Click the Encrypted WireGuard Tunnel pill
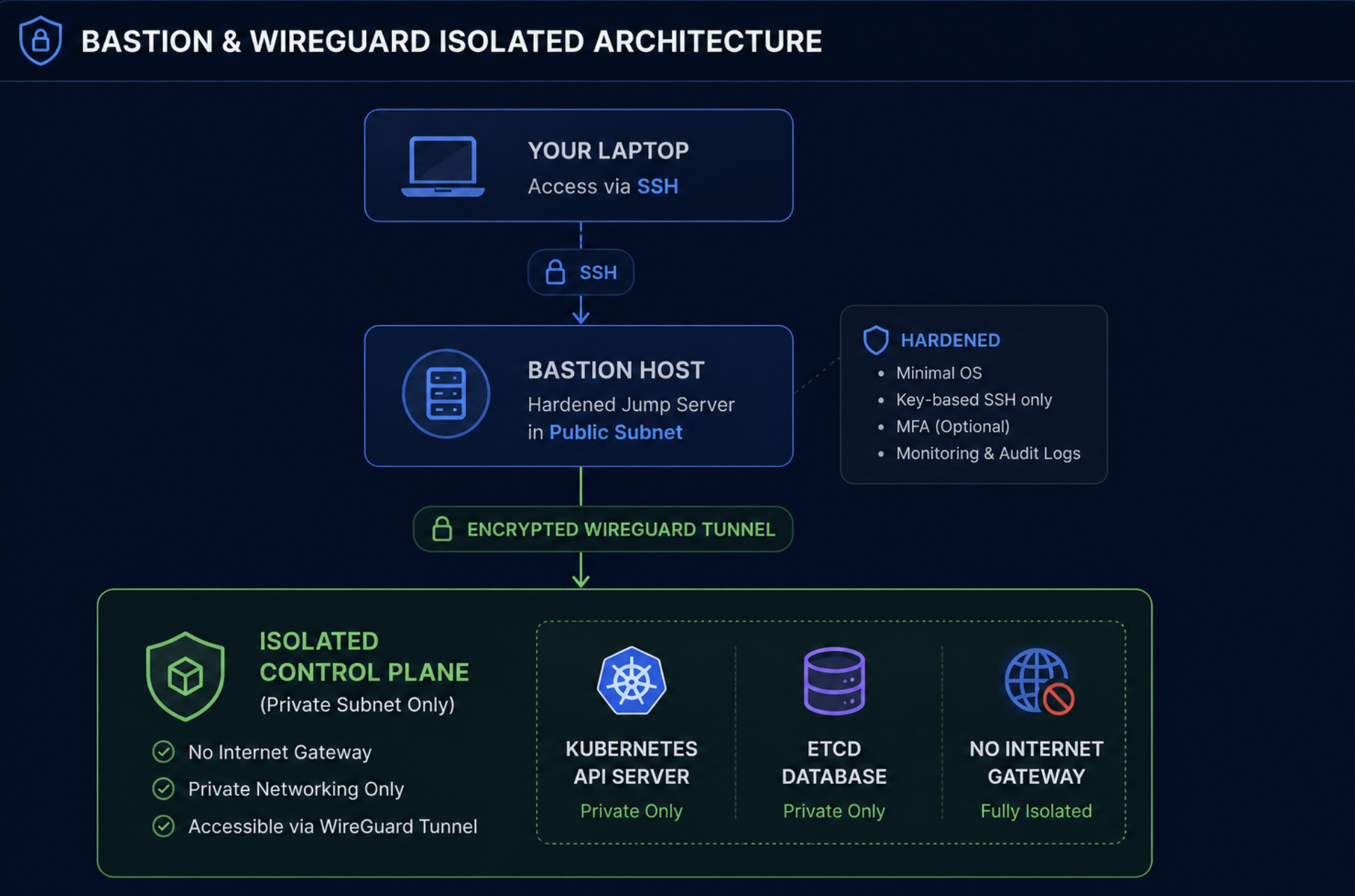Viewport: 1355px width, 896px height. coord(603,529)
